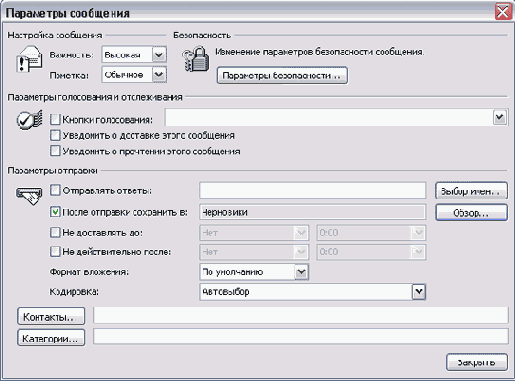Enable the Кнопки голосования checkbox

55,119
